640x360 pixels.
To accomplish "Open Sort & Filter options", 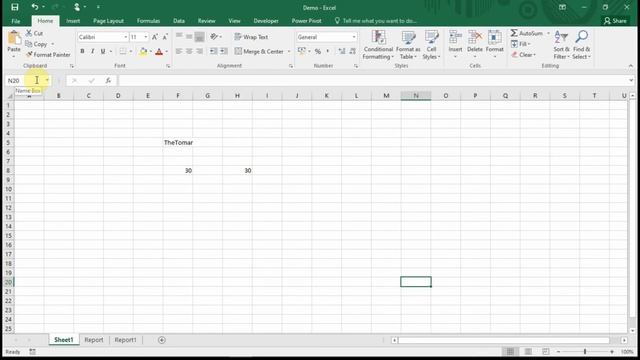I will (x=561, y=45).
